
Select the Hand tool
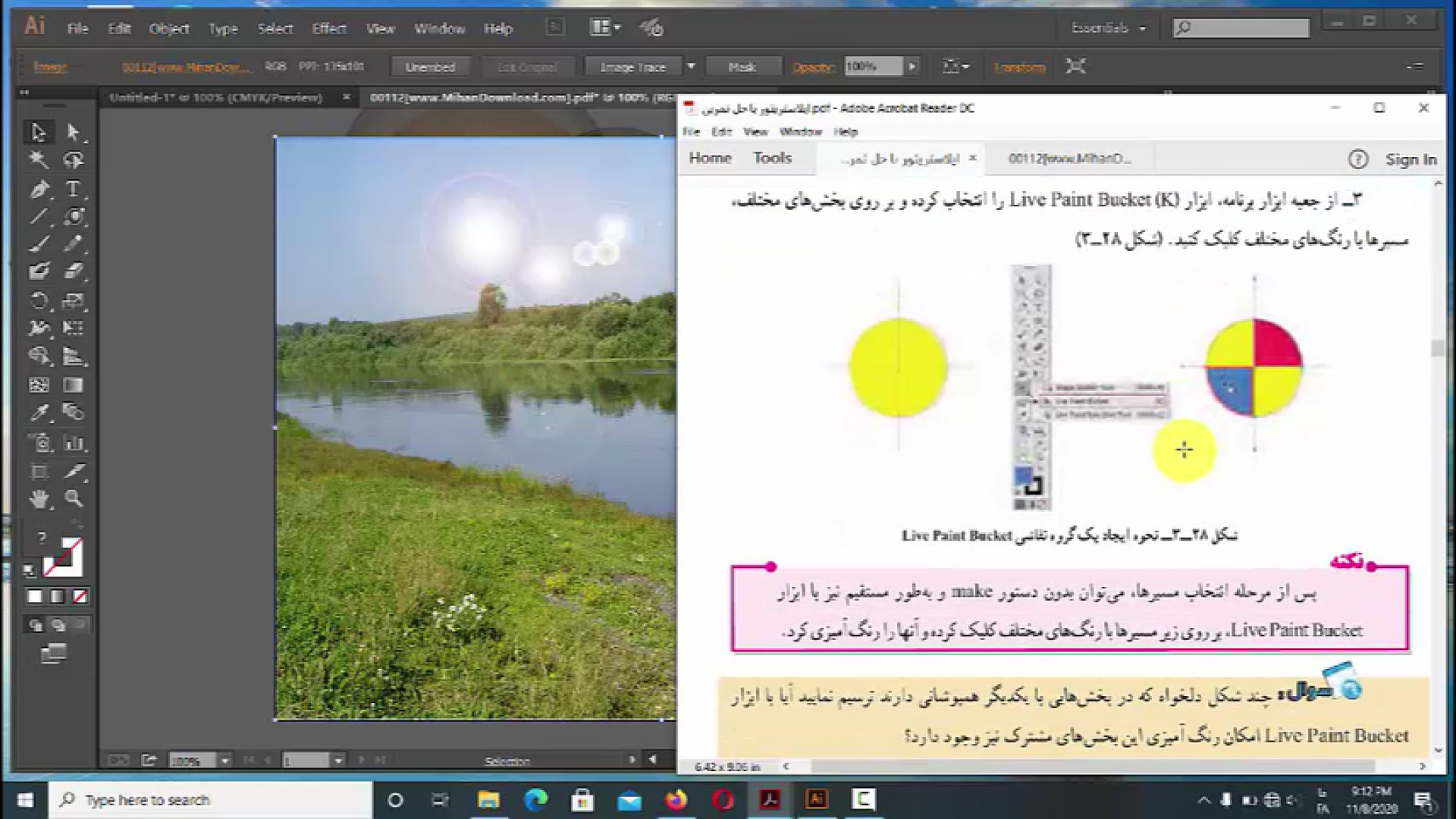point(39,499)
